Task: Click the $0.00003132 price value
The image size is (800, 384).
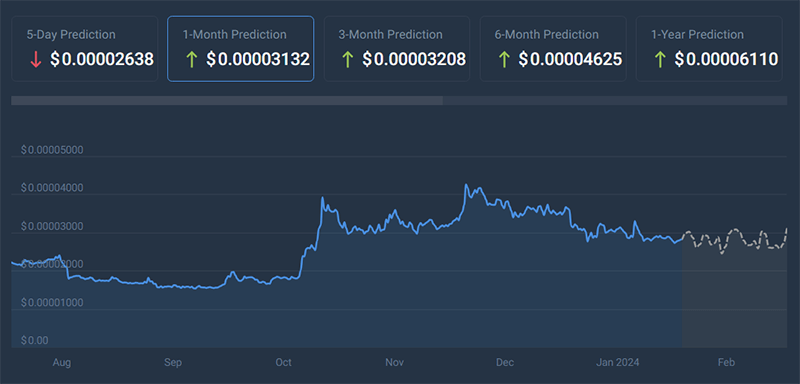Action: click(x=258, y=59)
